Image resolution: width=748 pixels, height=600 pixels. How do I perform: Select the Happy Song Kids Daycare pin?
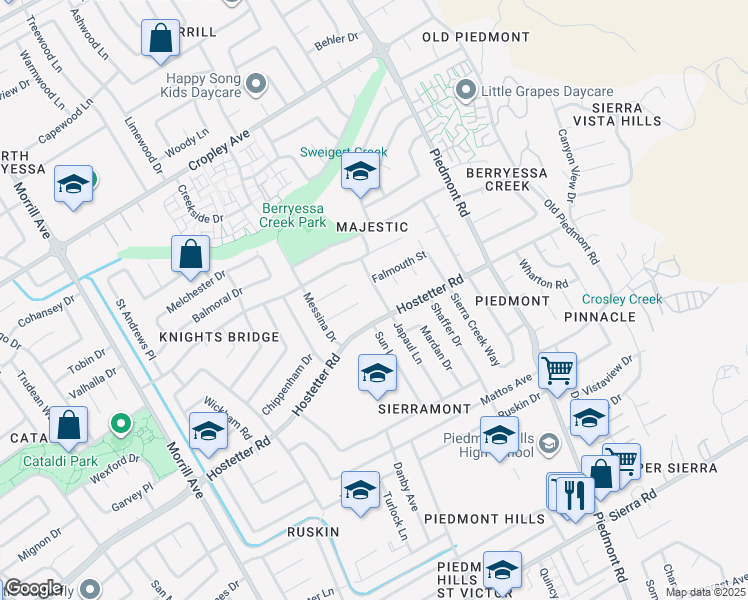coord(257,84)
